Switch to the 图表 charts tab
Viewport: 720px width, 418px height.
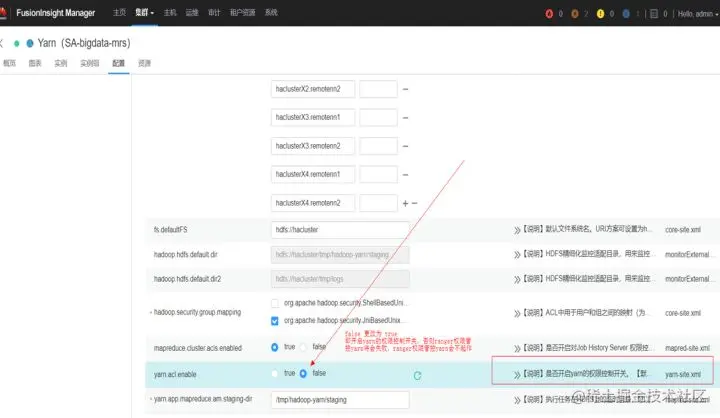pos(35,63)
